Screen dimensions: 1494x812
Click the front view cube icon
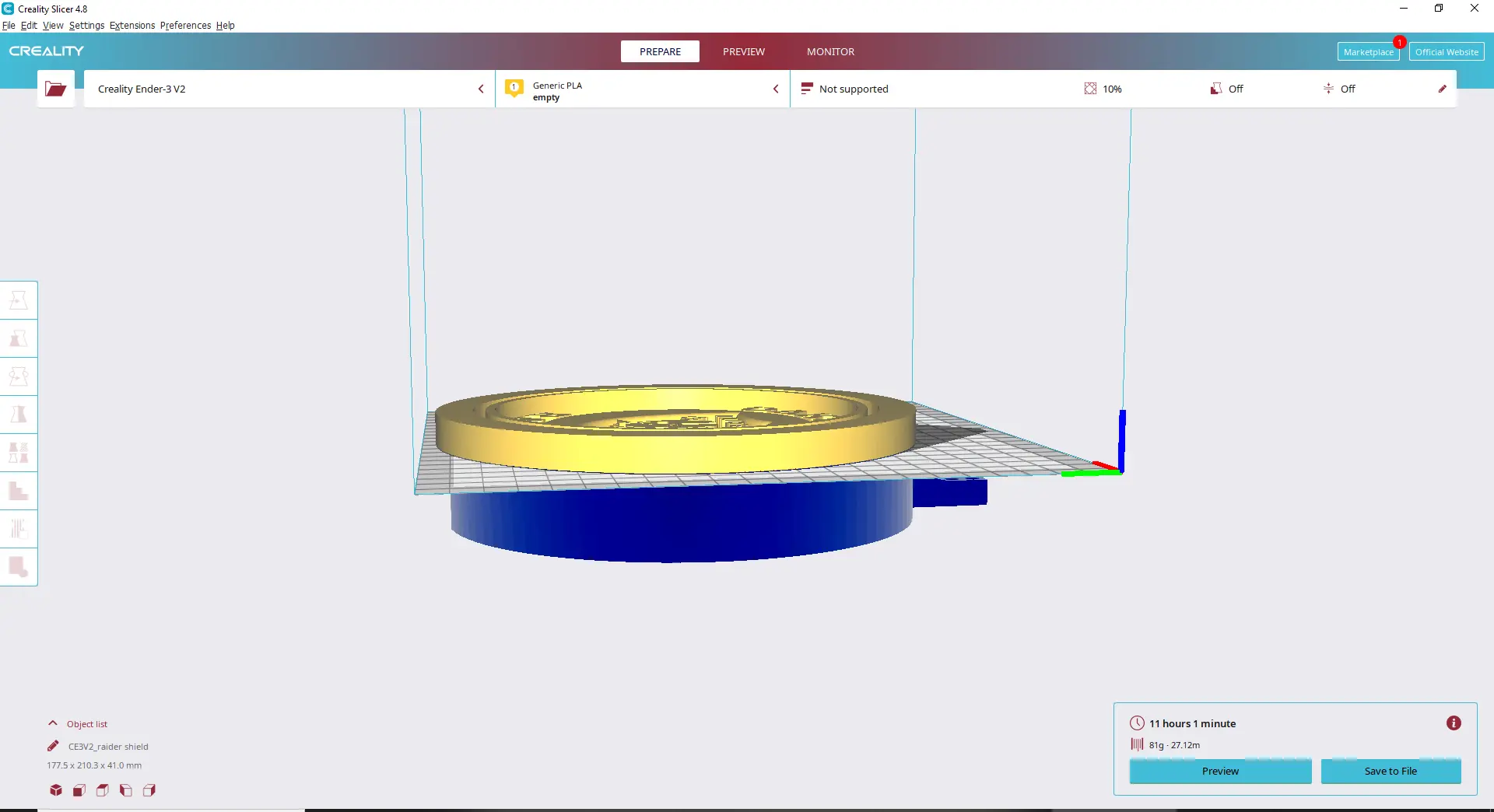tap(79, 790)
